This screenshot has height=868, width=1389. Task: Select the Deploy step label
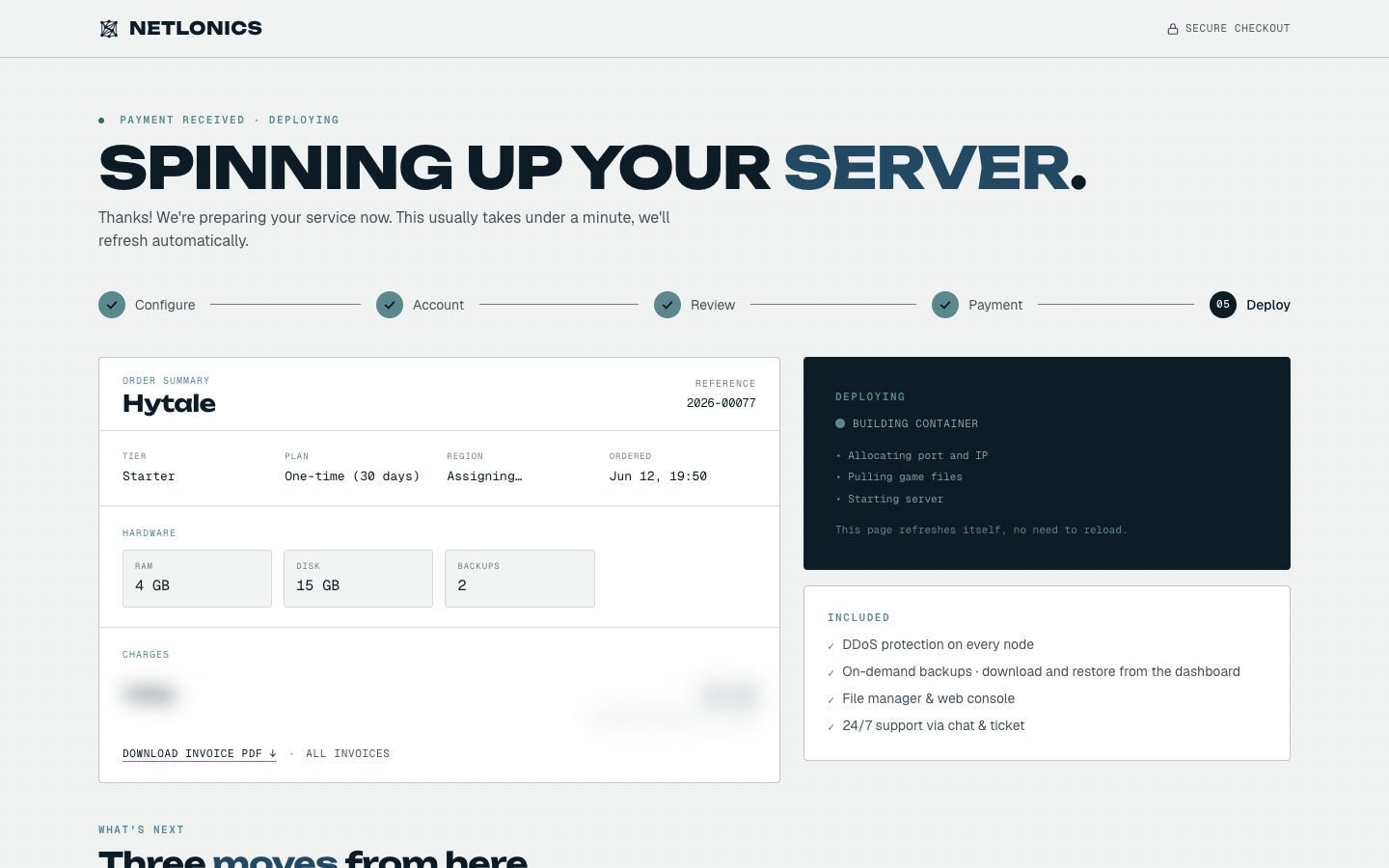(x=1268, y=305)
